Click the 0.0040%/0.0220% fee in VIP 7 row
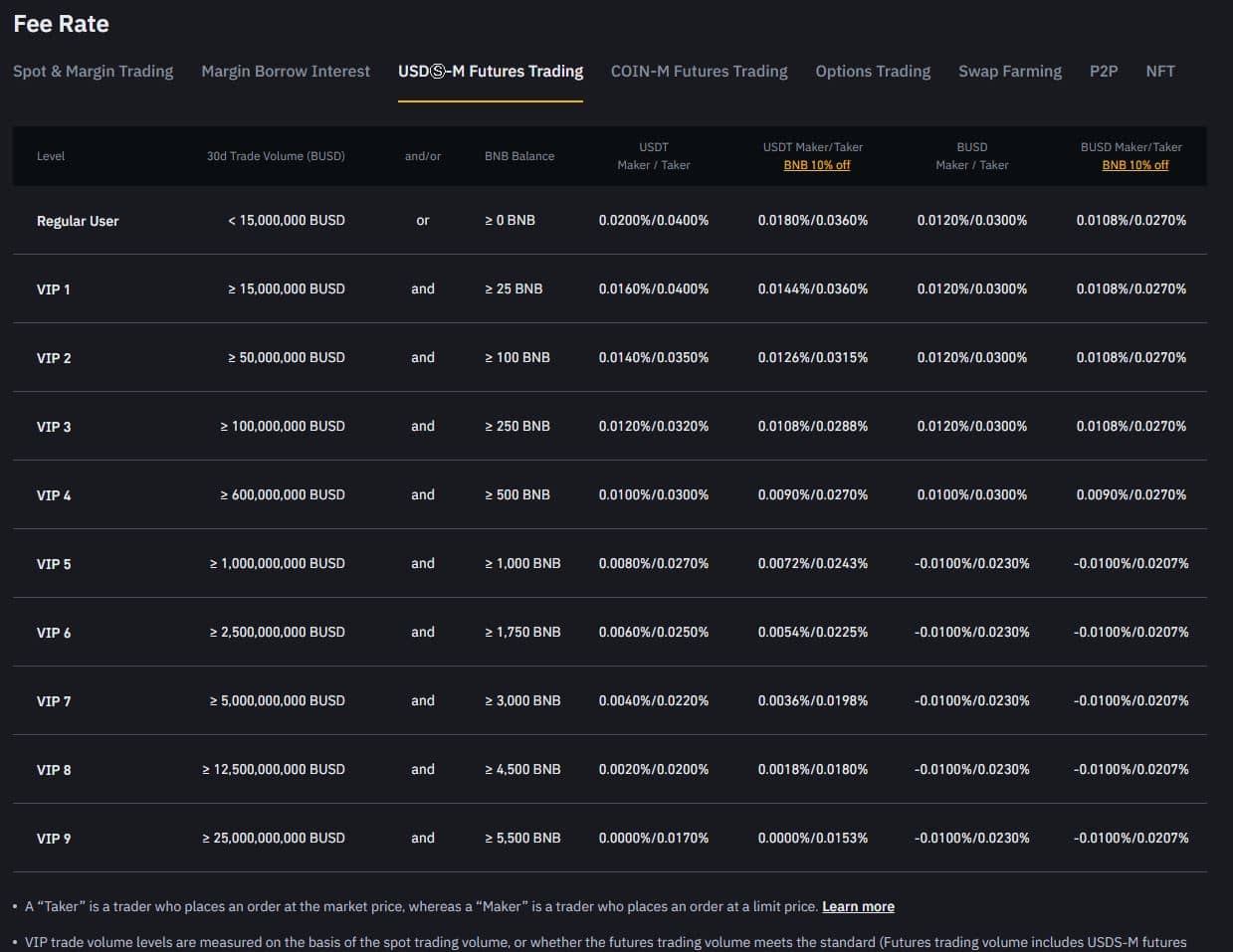Viewport: 1233px width, 952px height. pos(654,700)
